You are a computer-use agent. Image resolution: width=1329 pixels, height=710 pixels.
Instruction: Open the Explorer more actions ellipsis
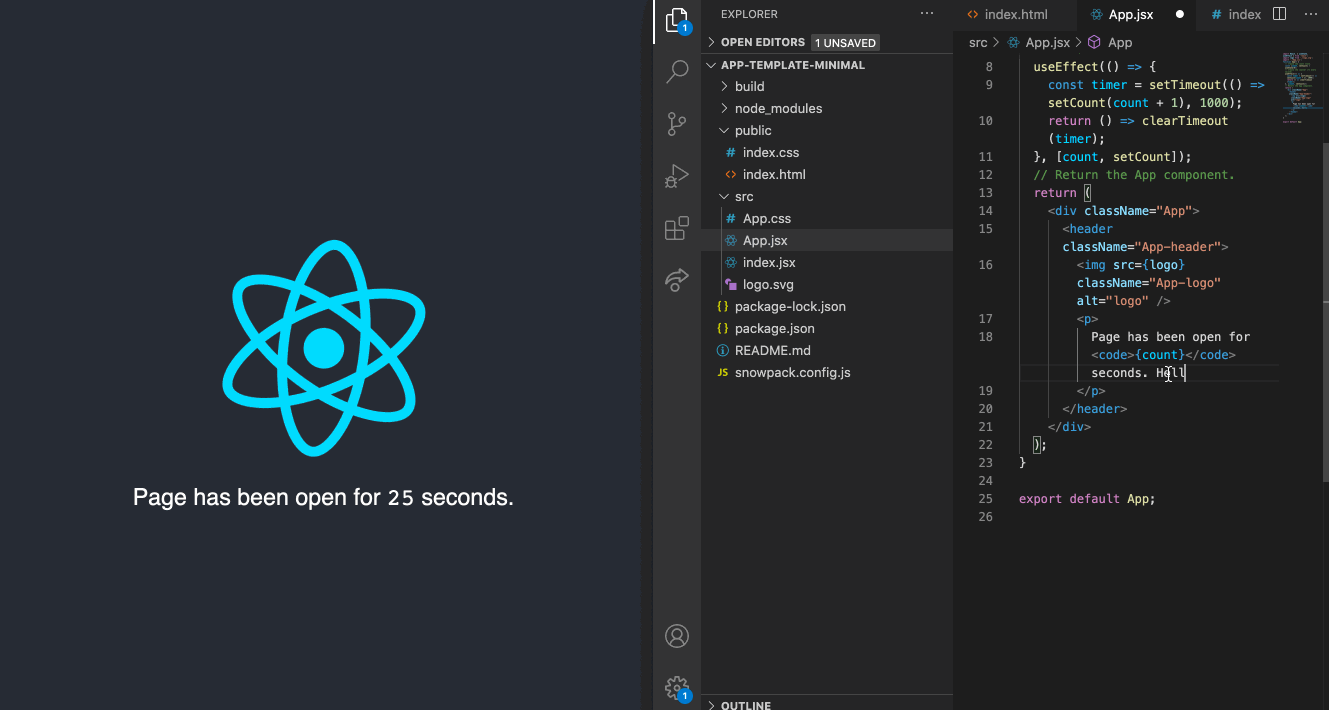pyautogui.click(x=926, y=13)
